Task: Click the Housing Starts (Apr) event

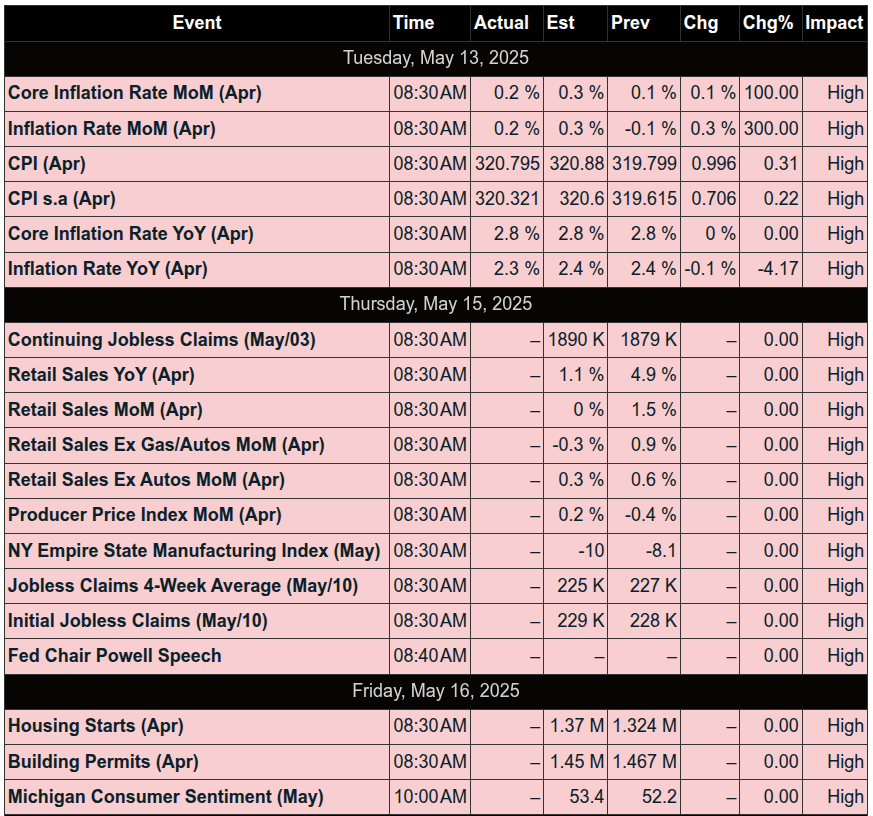Action: click(x=96, y=726)
